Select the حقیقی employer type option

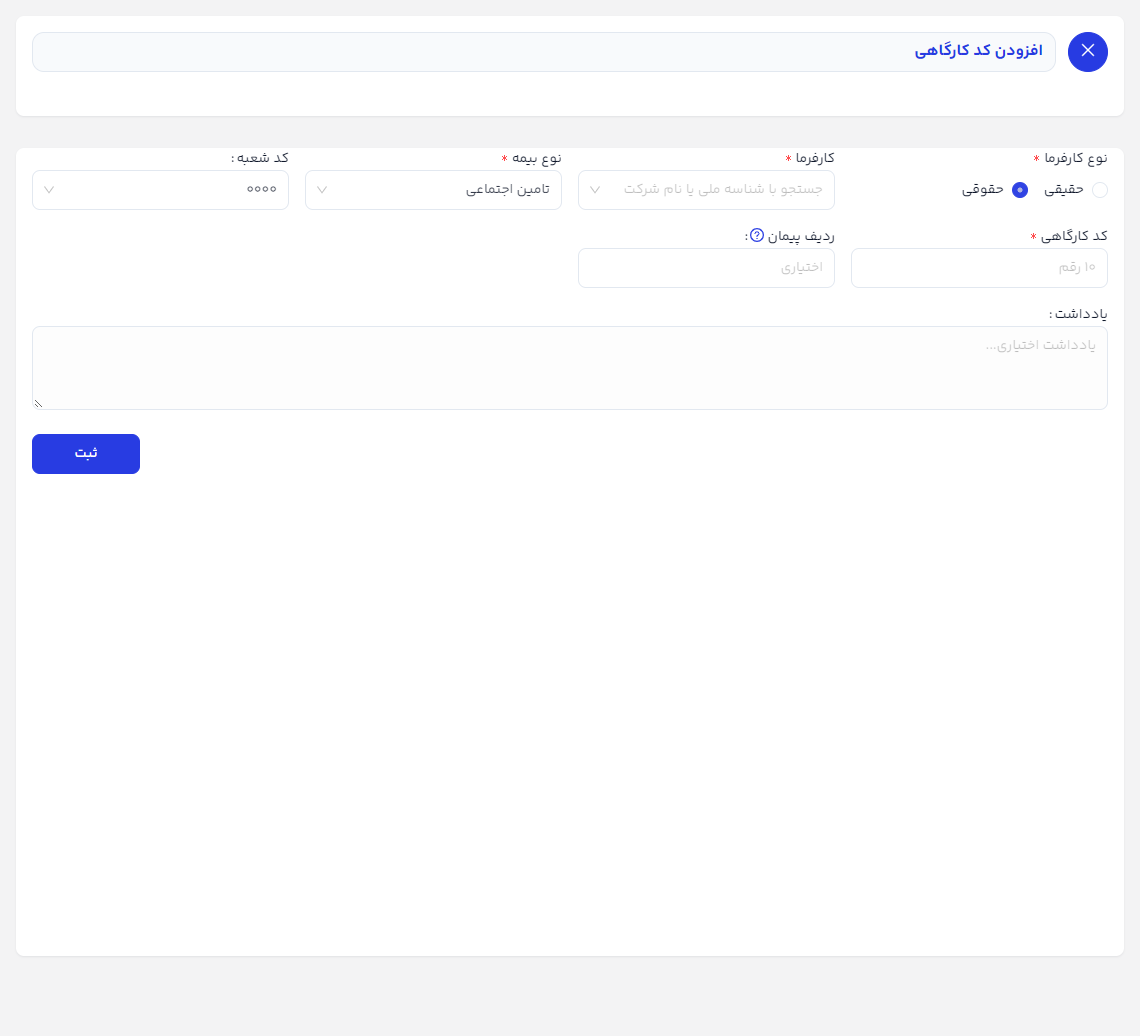[x=1099, y=190]
